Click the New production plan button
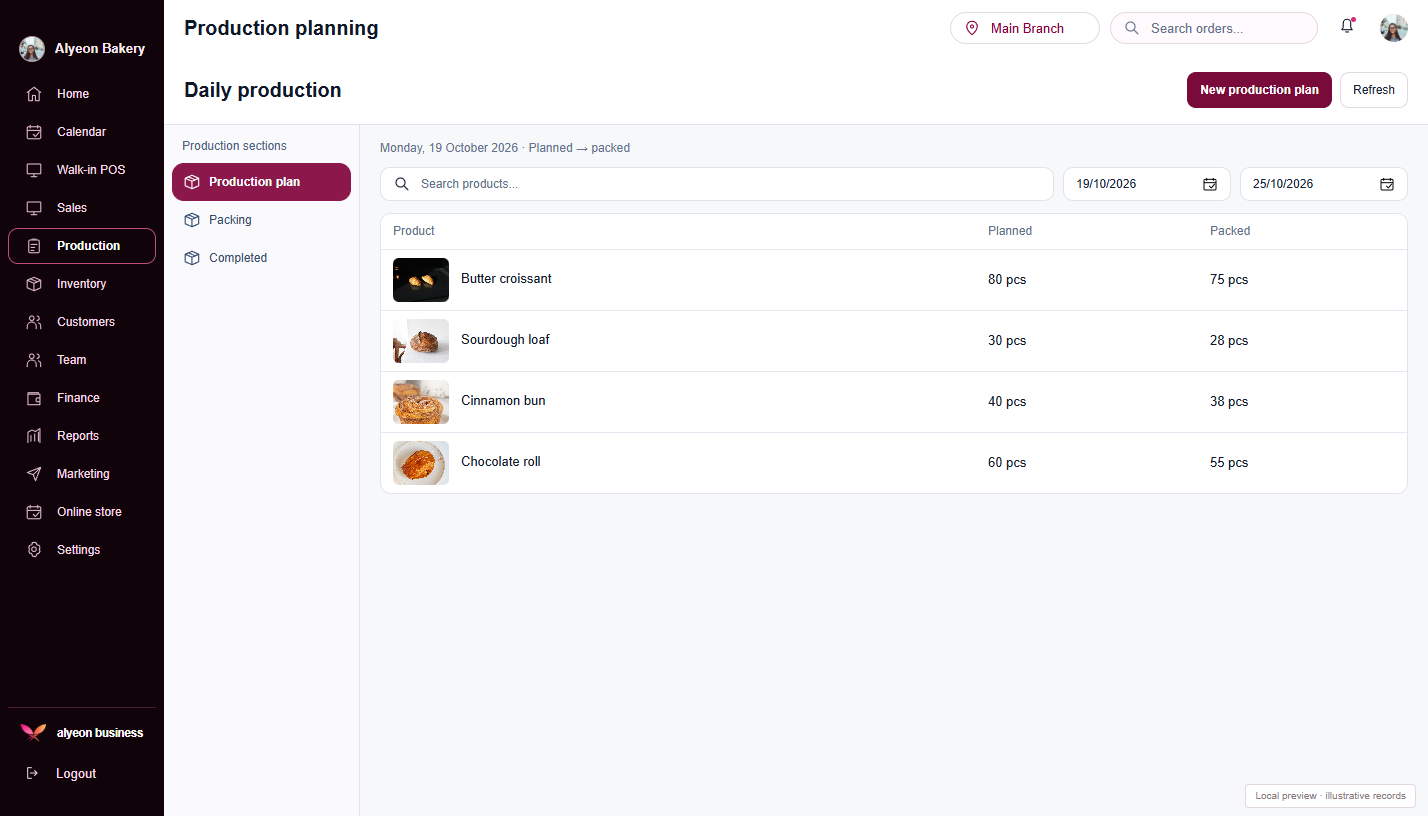The height and width of the screenshot is (816, 1428). pyautogui.click(x=1259, y=90)
